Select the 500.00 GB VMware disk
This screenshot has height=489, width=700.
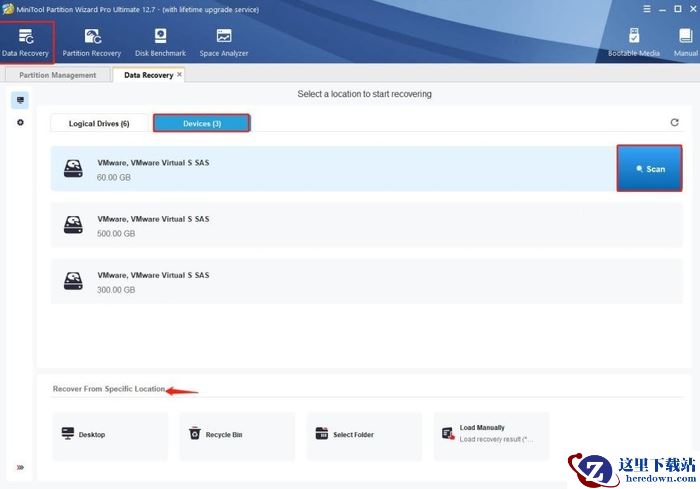point(367,225)
